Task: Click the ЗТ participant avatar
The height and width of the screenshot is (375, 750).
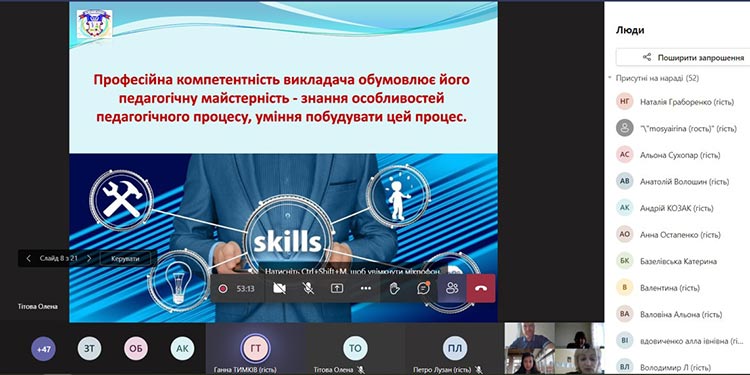Action: click(x=89, y=349)
